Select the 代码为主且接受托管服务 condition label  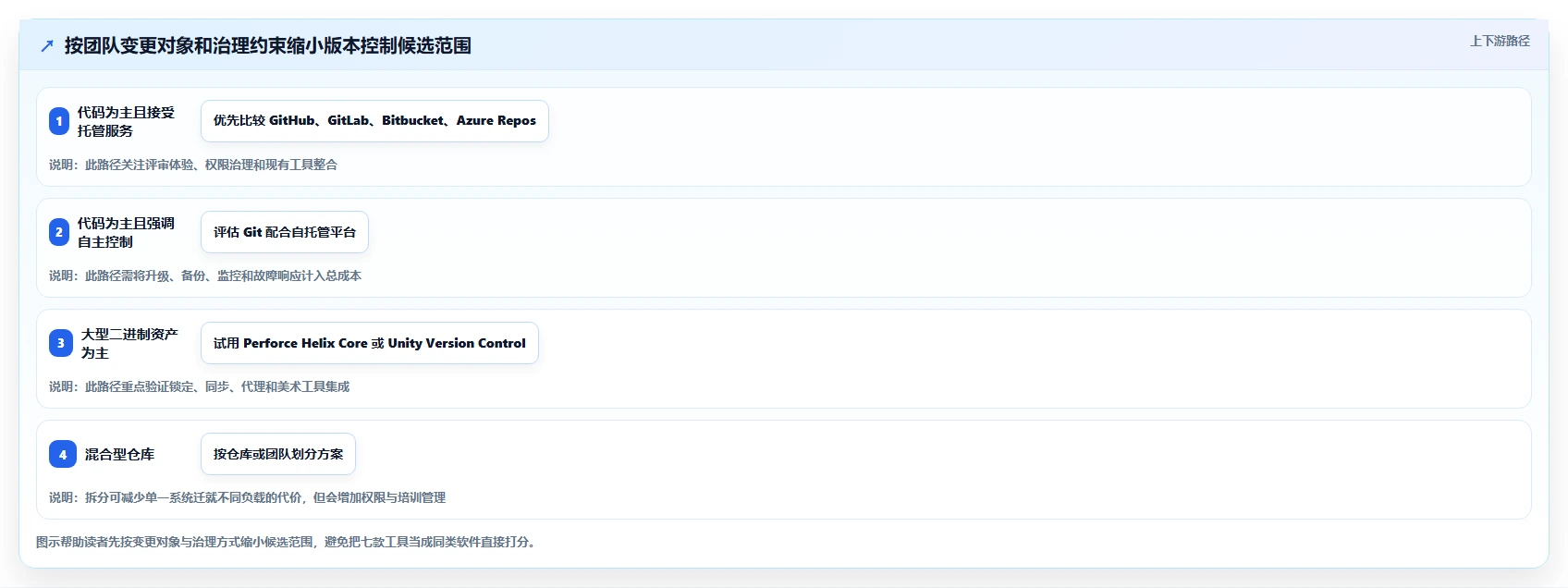pyautogui.click(x=126, y=121)
